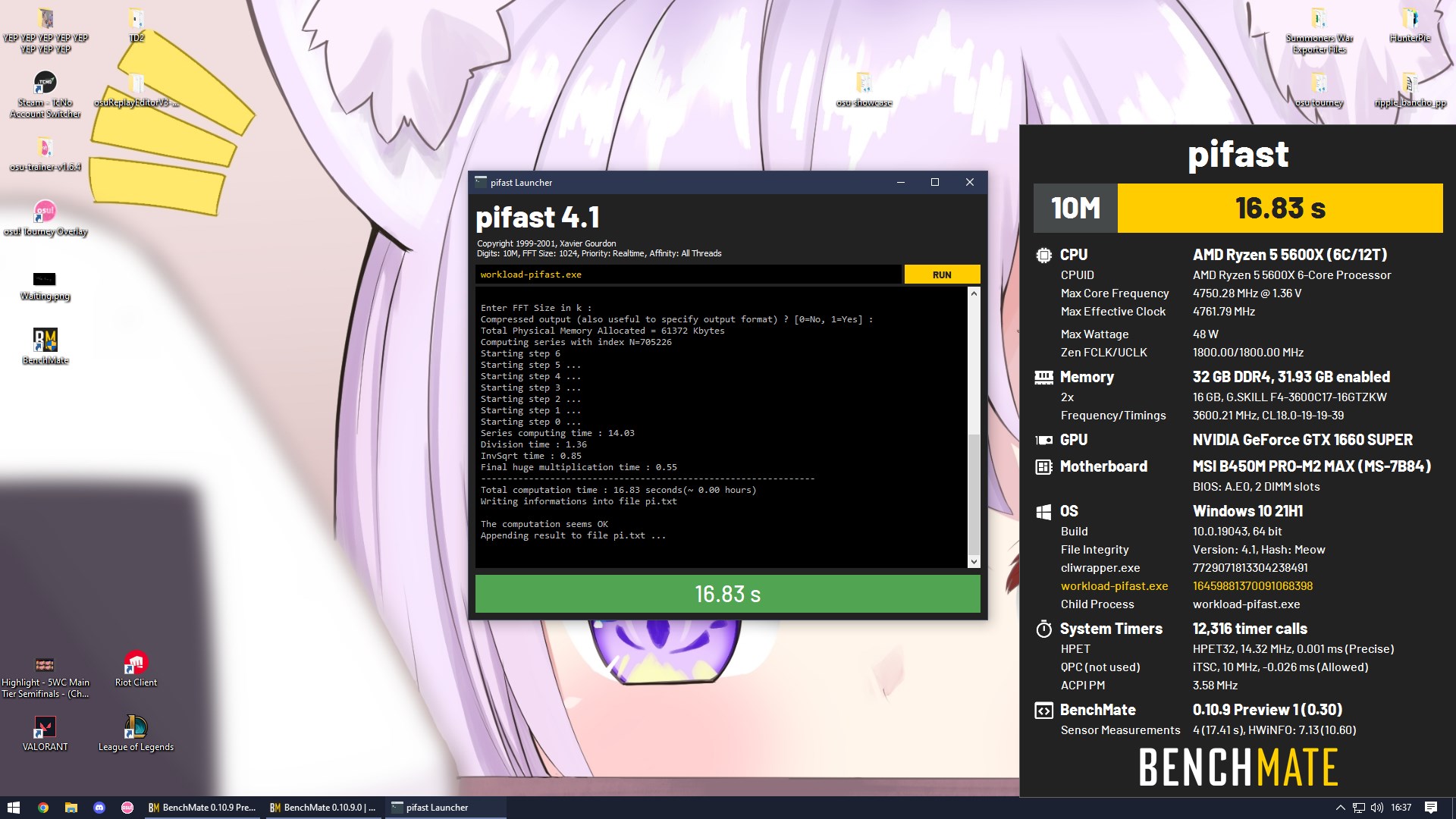Open the volume tray icon
Viewport: 1456px width, 819px height.
coord(1377,808)
